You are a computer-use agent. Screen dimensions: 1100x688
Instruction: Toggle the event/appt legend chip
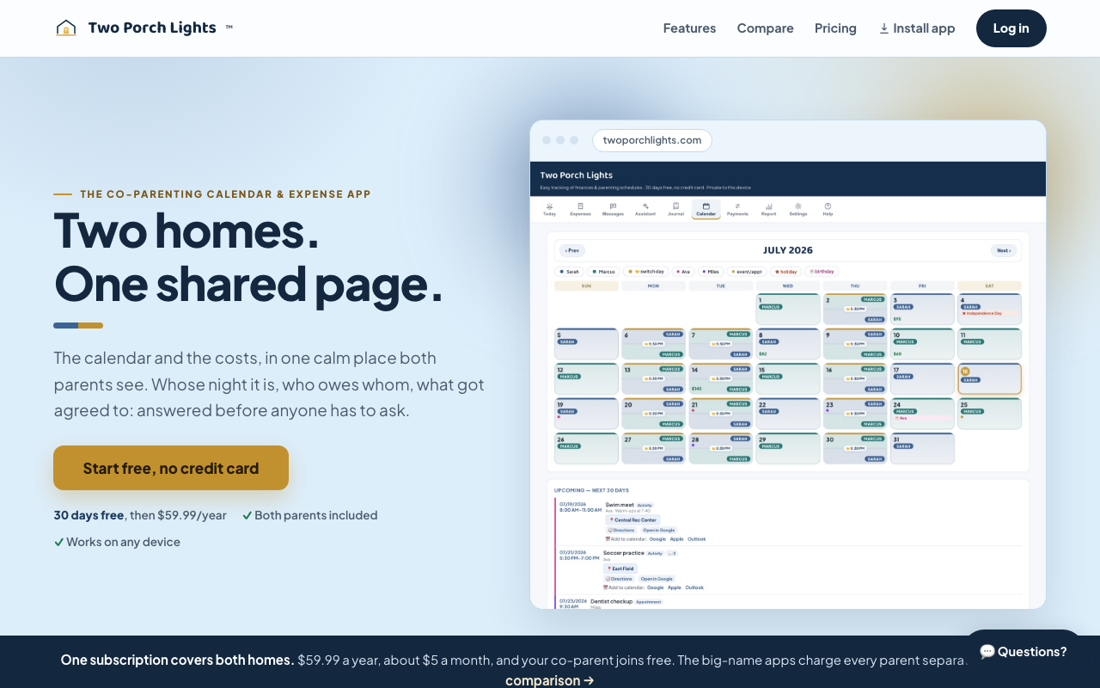tap(746, 271)
